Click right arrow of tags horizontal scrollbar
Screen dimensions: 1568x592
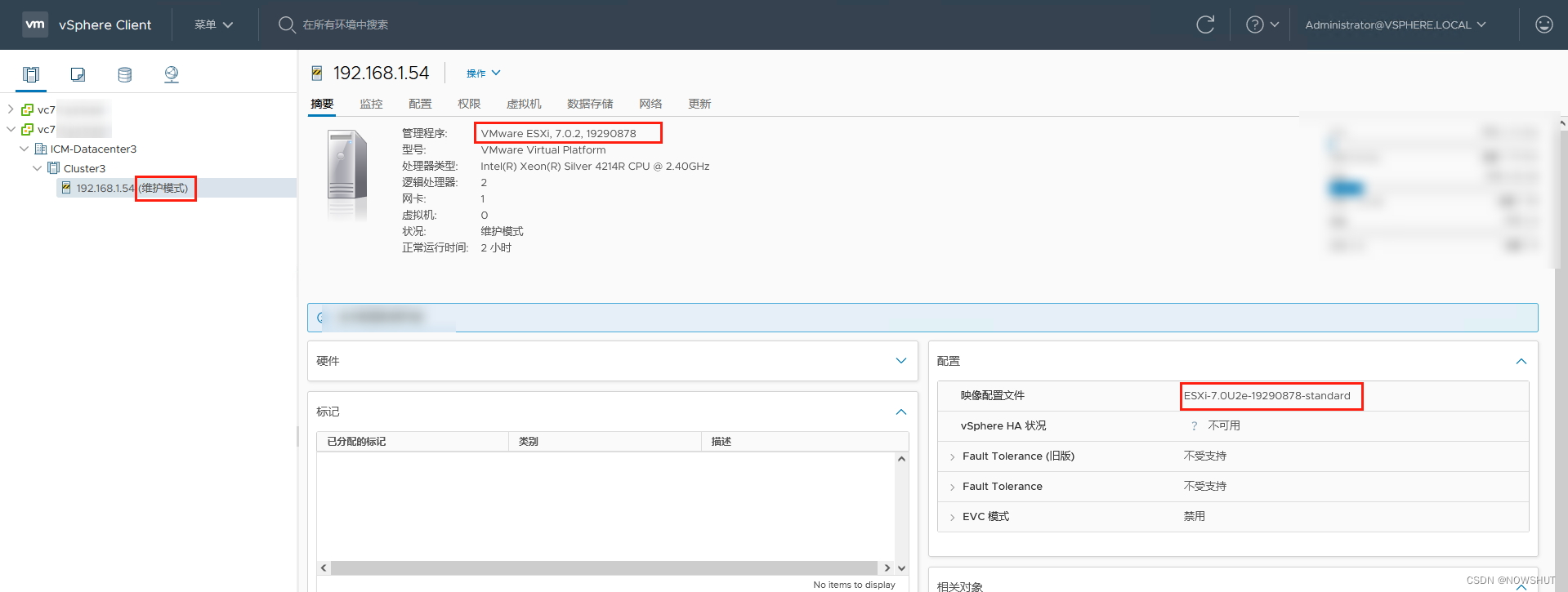(x=887, y=568)
